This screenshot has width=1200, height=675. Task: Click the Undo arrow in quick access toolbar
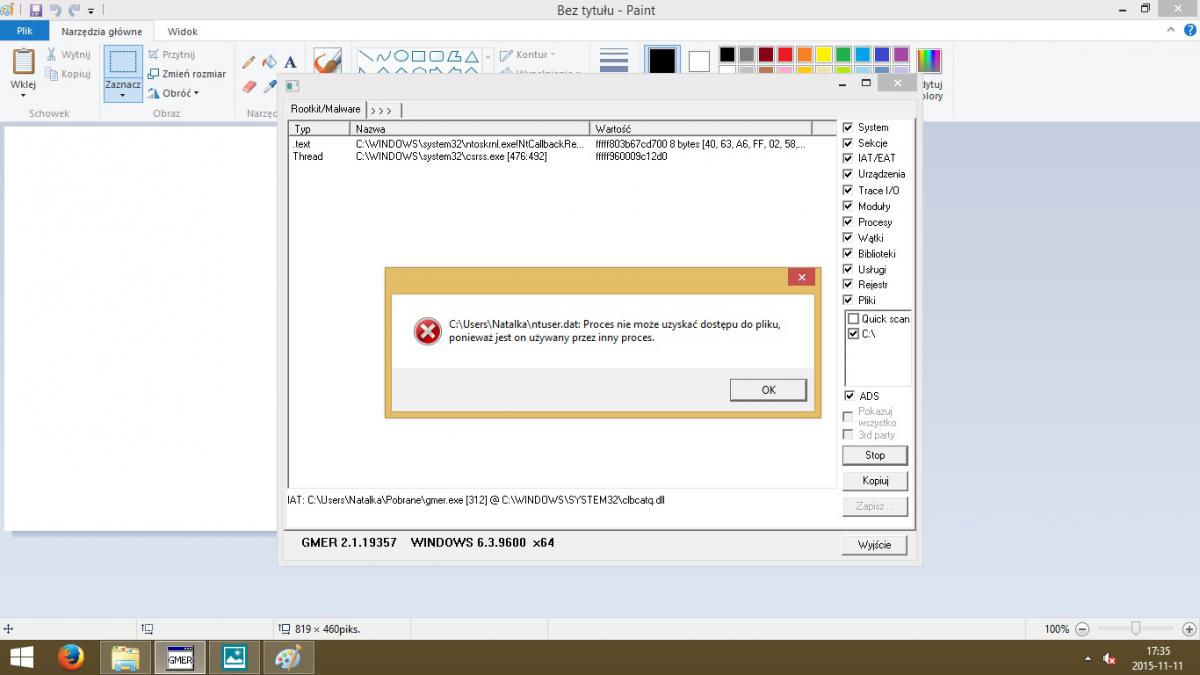tap(56, 10)
